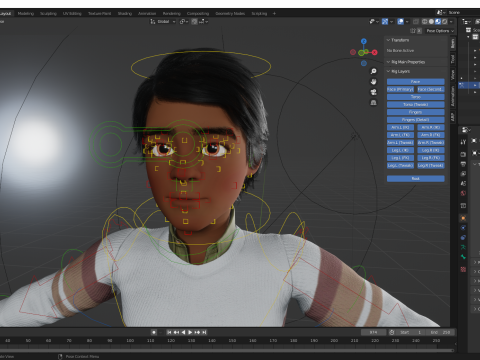The width and height of the screenshot is (480, 360).
Task: Switch perspective/orthographic with the grid icon
Action: pos(374,103)
